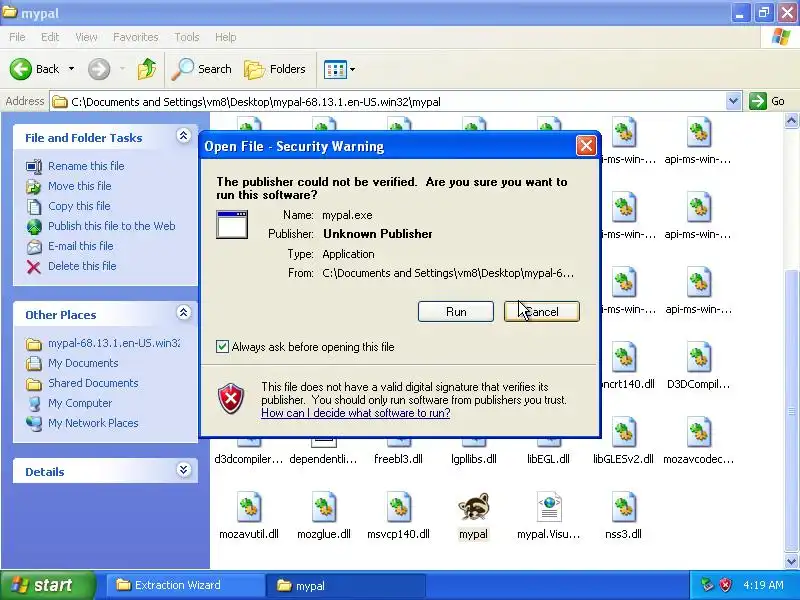
Task: Open Shared Documents folder link
Action: [93, 383]
